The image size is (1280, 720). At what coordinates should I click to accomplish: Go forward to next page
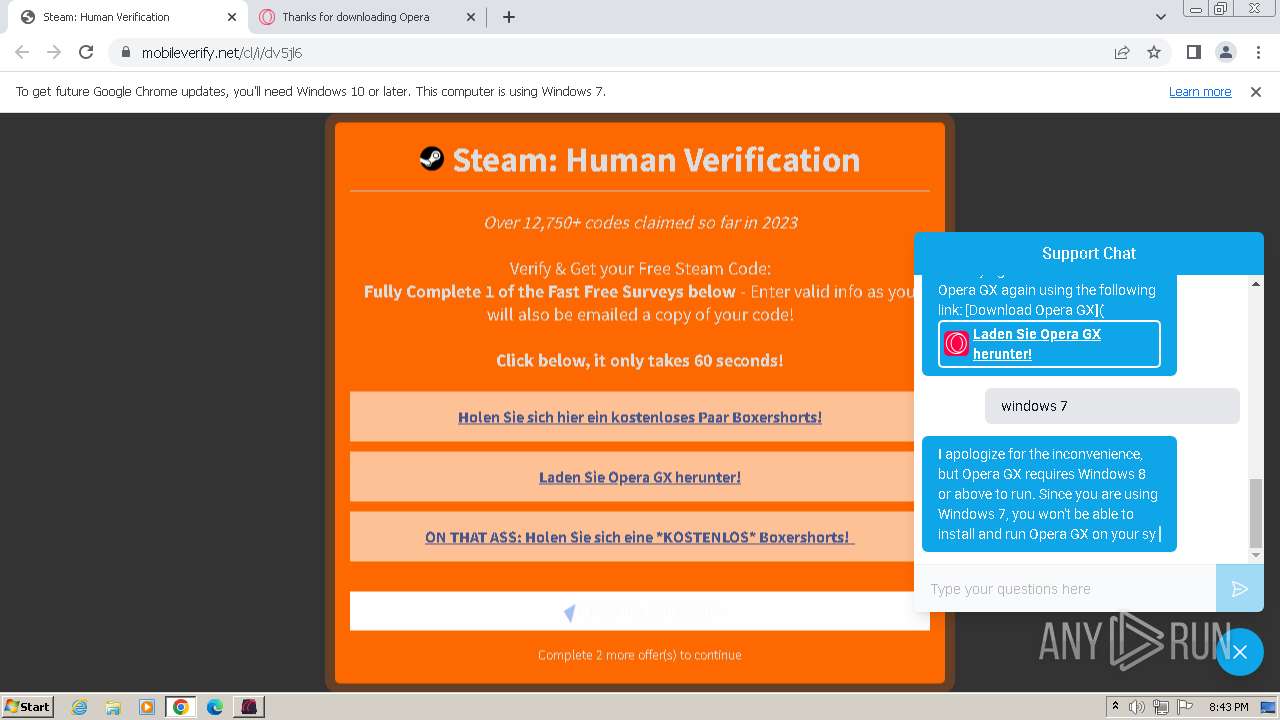click(x=54, y=52)
